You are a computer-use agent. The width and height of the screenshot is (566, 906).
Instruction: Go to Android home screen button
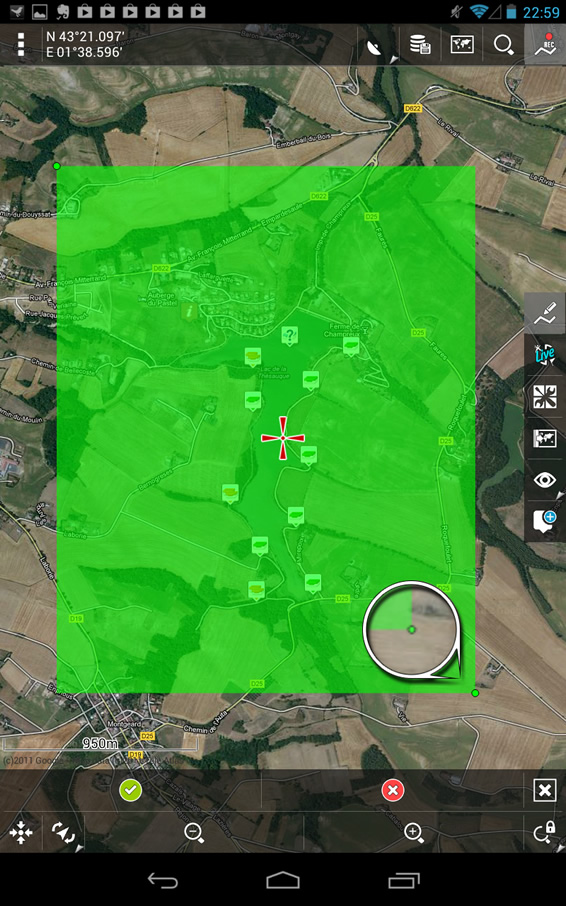click(283, 881)
